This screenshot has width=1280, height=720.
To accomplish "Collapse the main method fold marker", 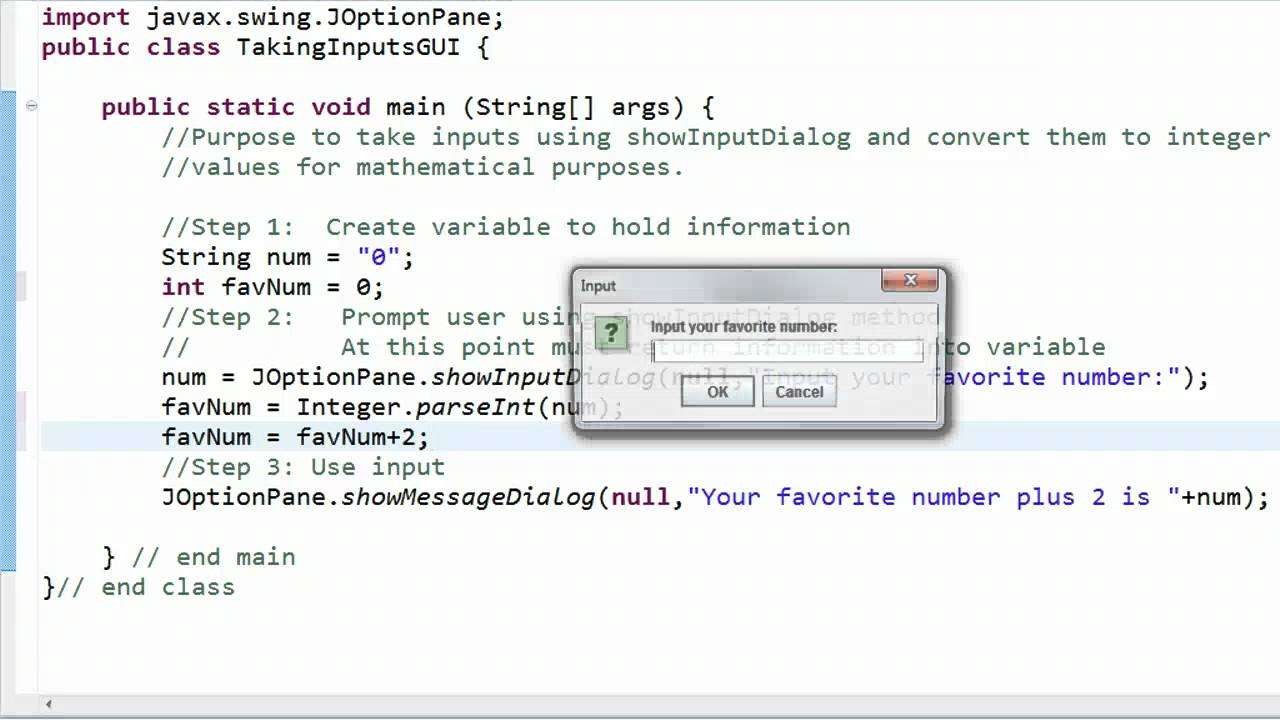I will 31,106.
